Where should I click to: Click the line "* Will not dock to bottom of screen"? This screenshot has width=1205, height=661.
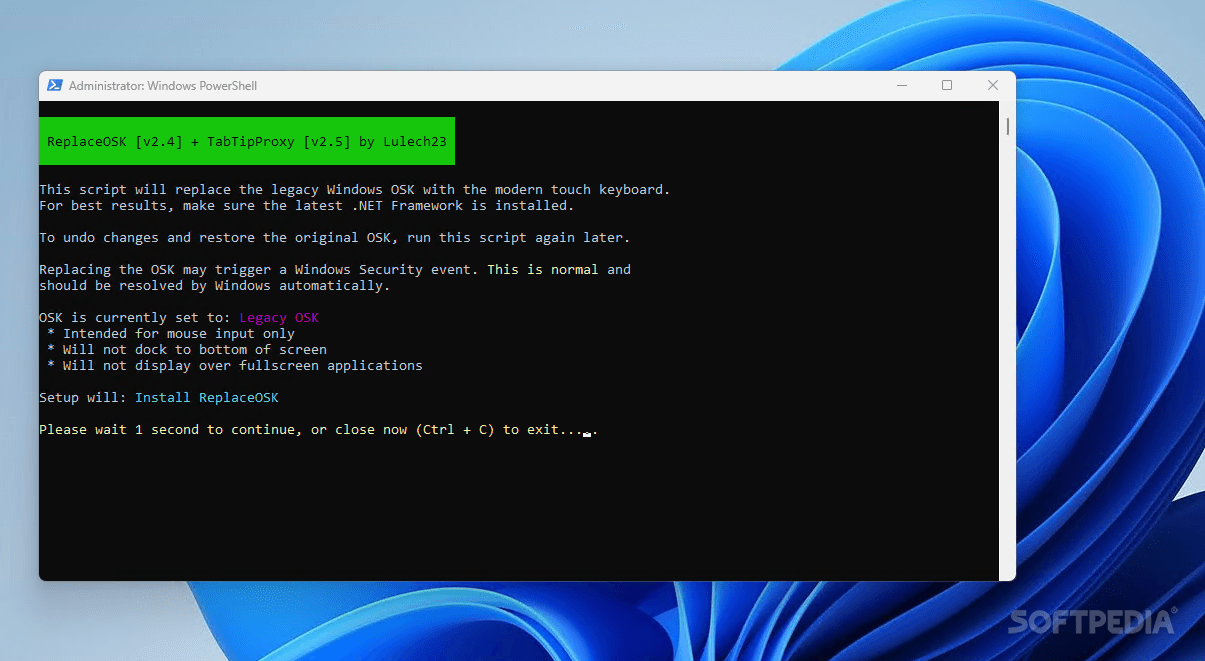click(187, 350)
